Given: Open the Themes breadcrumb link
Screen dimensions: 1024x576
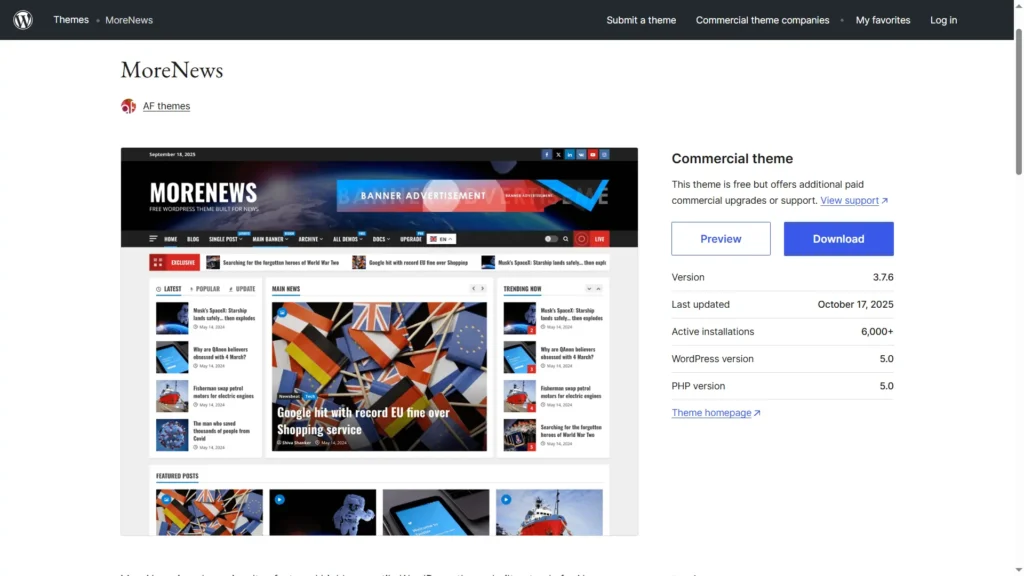Looking at the screenshot, I should coord(71,20).
